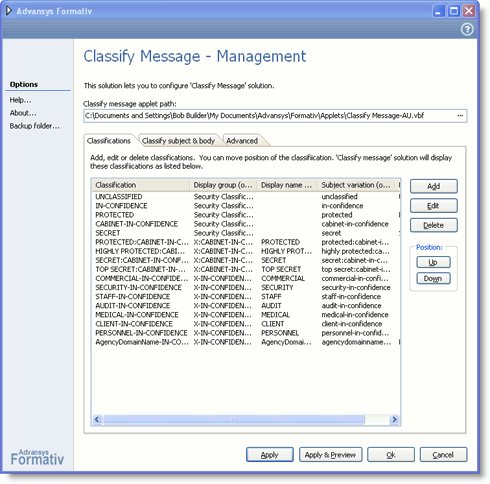Image resolution: width=490 pixels, height=484 pixels.
Task: Open the Advanced tab
Action: [x=242, y=141]
